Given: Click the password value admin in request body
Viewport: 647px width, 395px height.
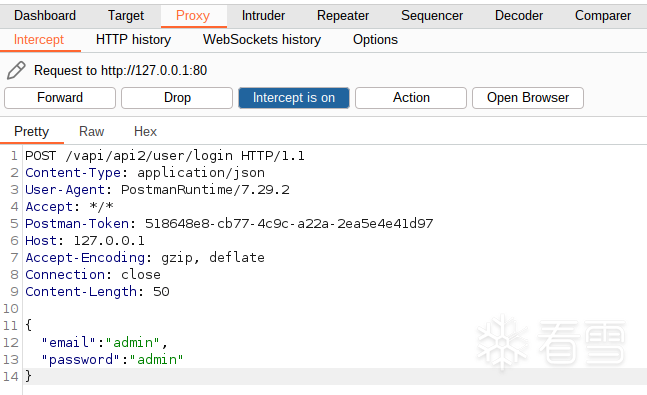Looking at the screenshot, I should tap(157, 360).
